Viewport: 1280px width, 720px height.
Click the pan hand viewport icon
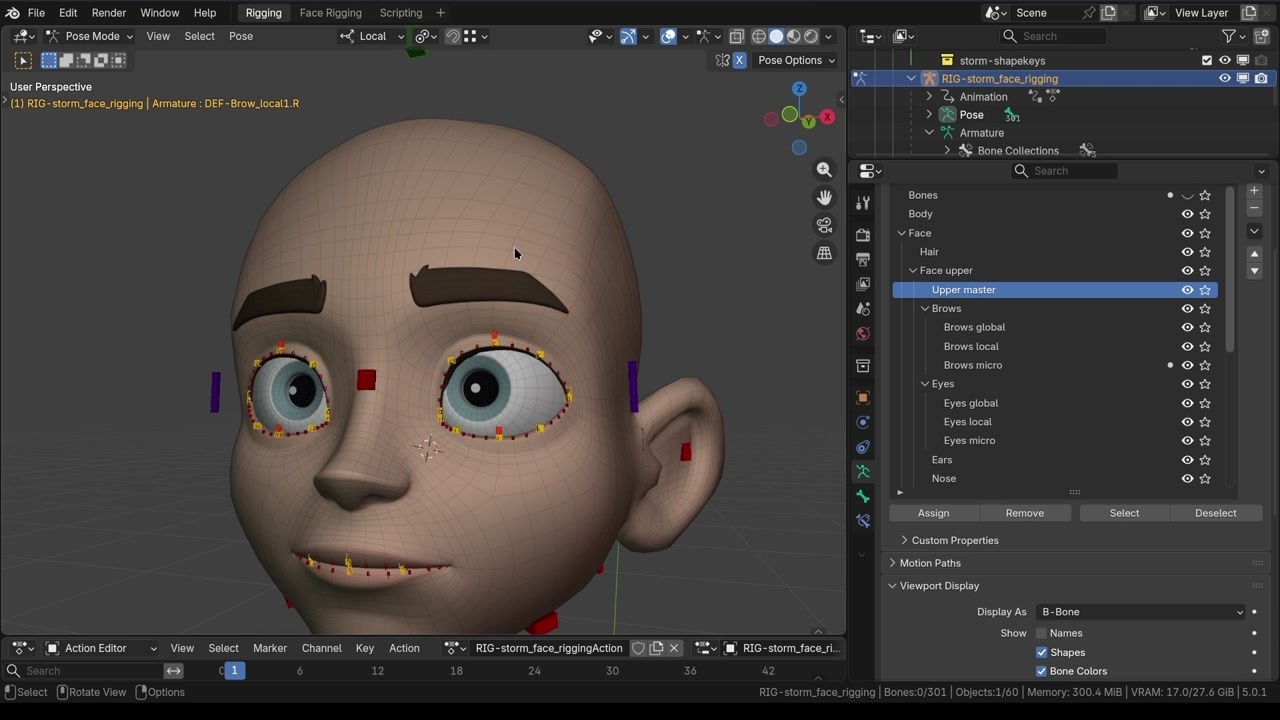824,198
